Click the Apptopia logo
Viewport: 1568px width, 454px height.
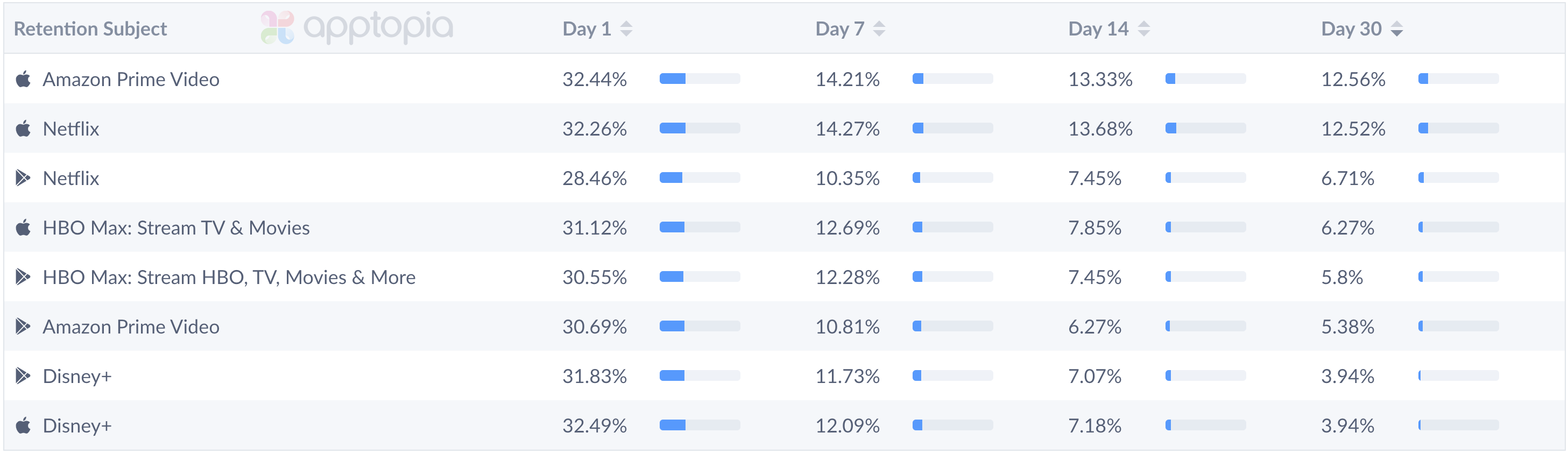pos(357,27)
